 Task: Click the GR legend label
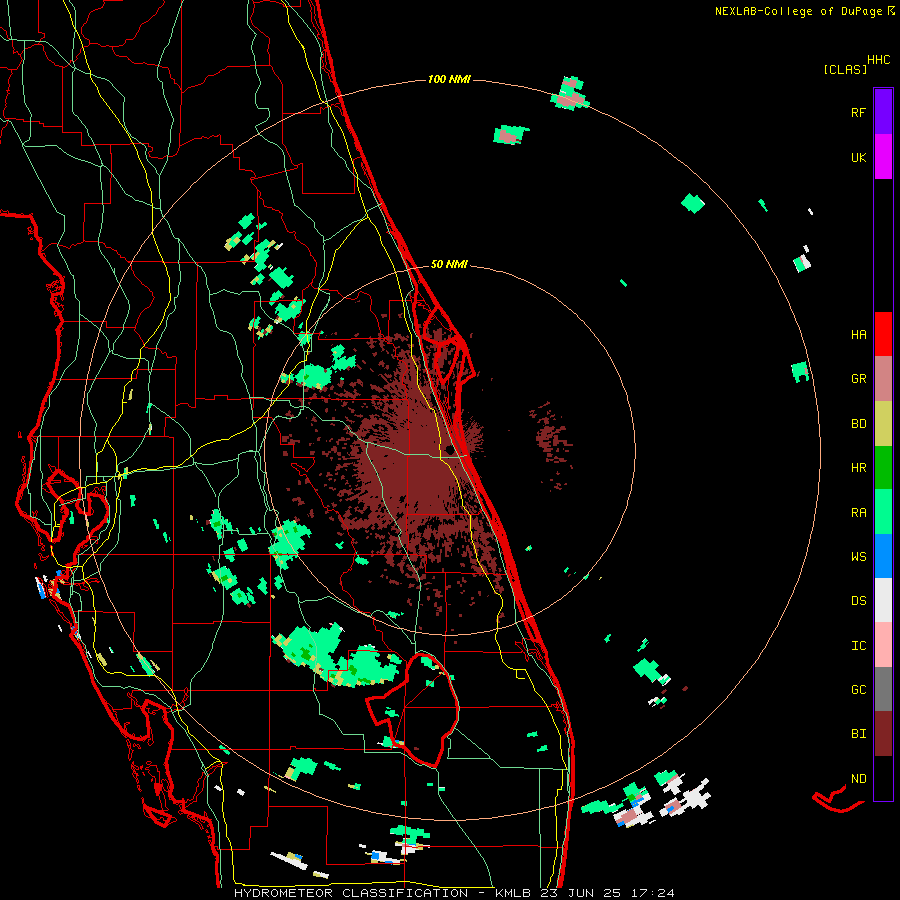pos(858,379)
